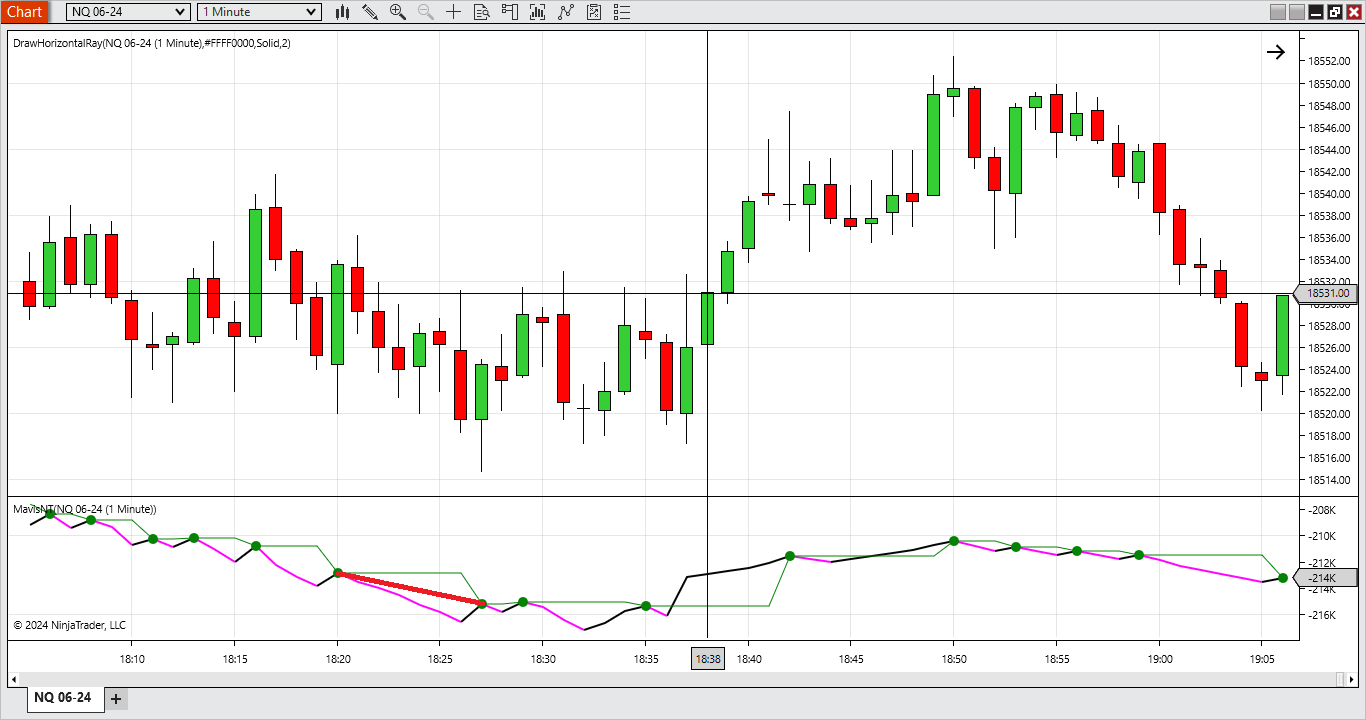The image size is (1366, 720).
Task: Click the 18:25 time axis label
Action: 440,659
